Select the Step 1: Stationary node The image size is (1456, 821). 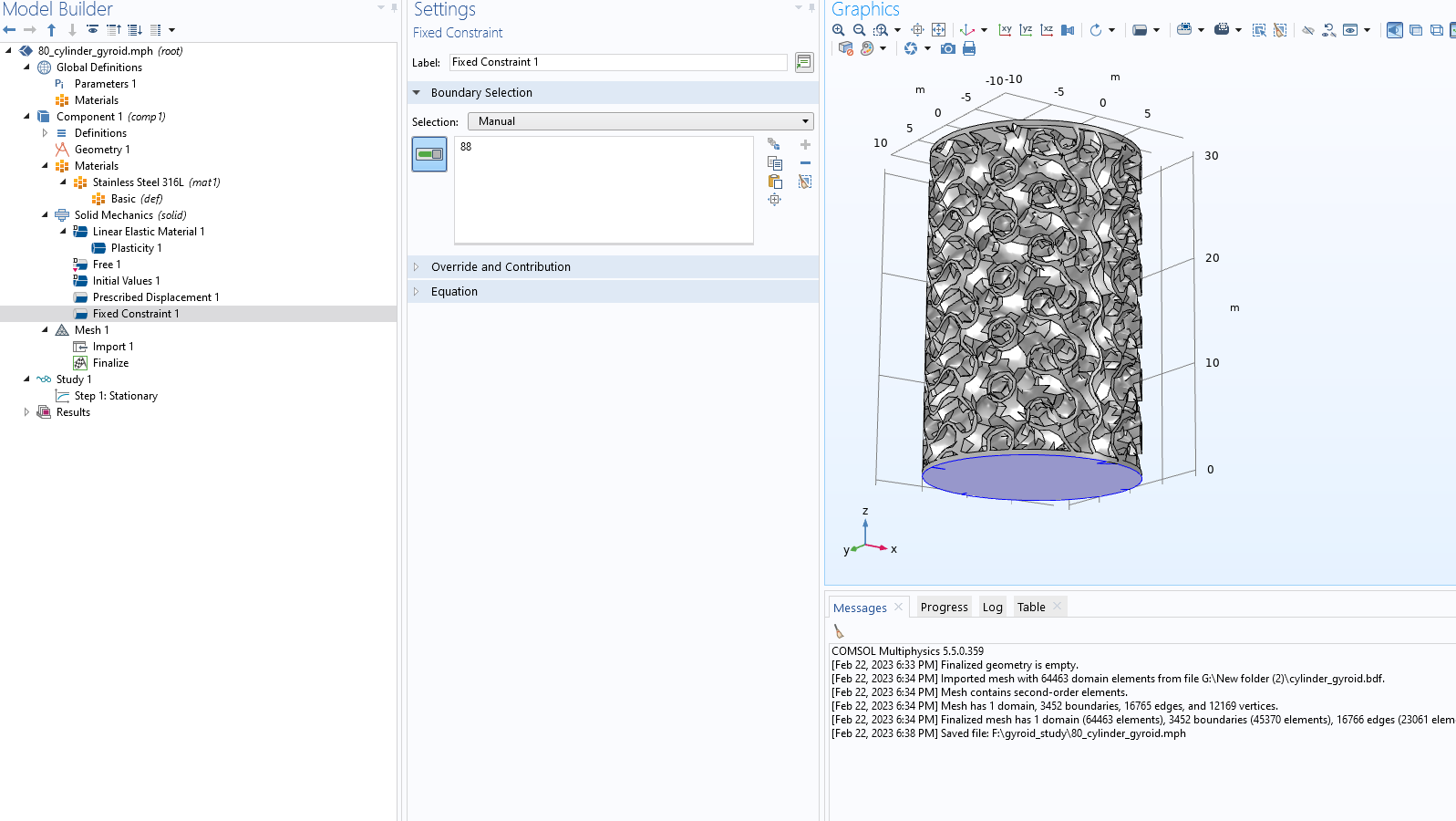(x=116, y=396)
